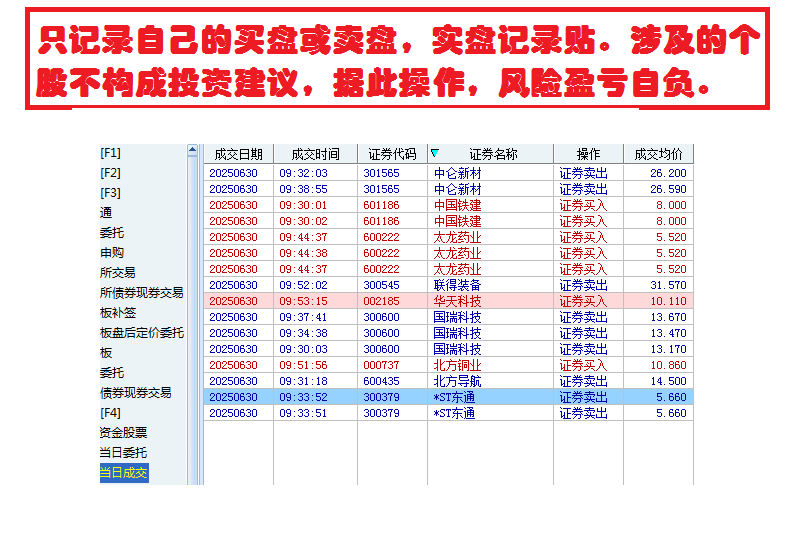Select the 委托 entry directly above 债券现券交易
This screenshot has width=797, height=537.
click(112, 373)
